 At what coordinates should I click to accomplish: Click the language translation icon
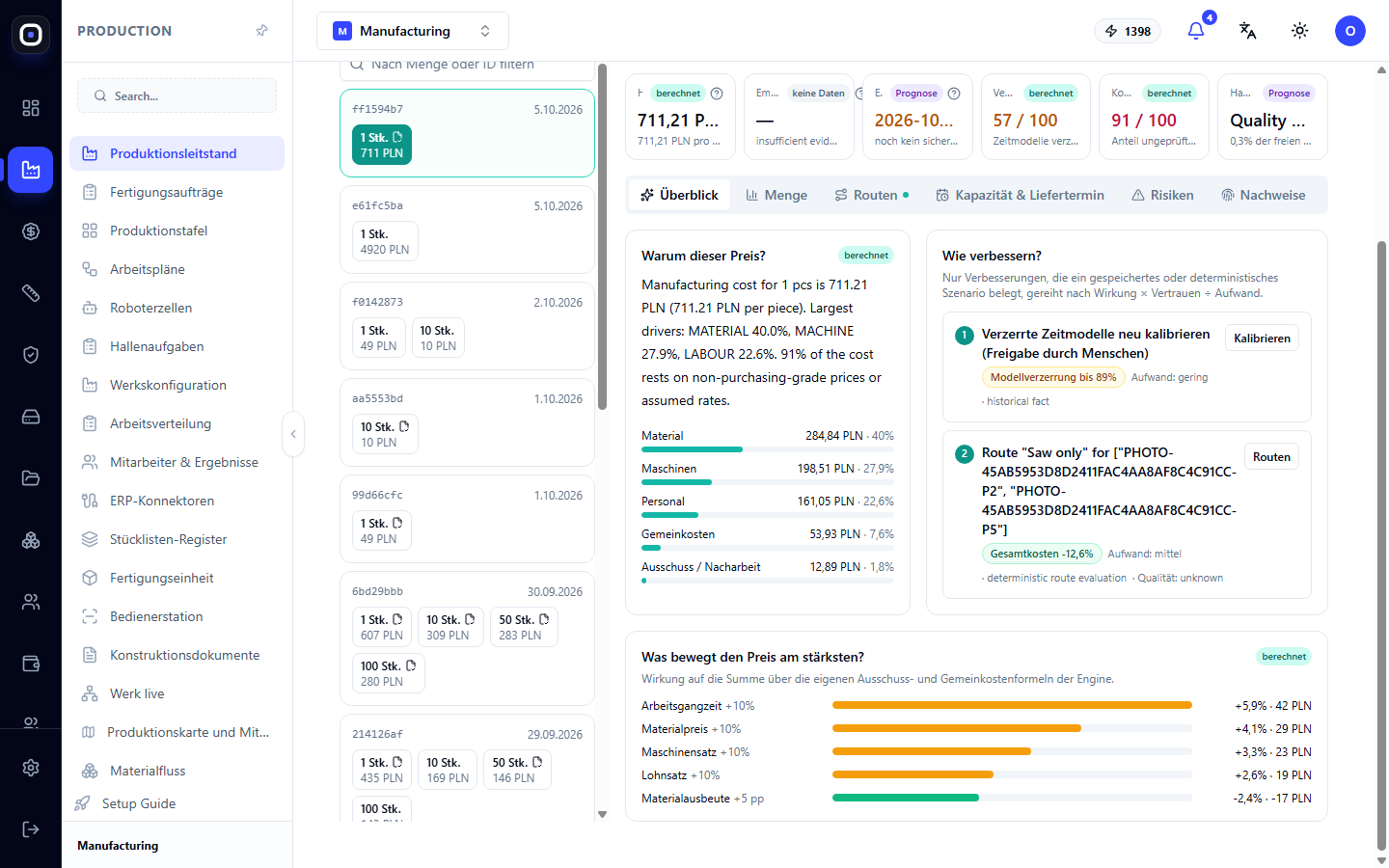[1247, 31]
